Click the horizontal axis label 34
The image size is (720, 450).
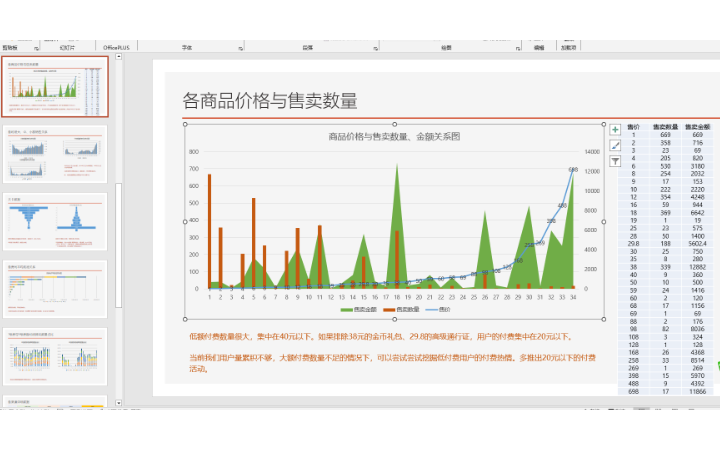[x=573, y=298]
